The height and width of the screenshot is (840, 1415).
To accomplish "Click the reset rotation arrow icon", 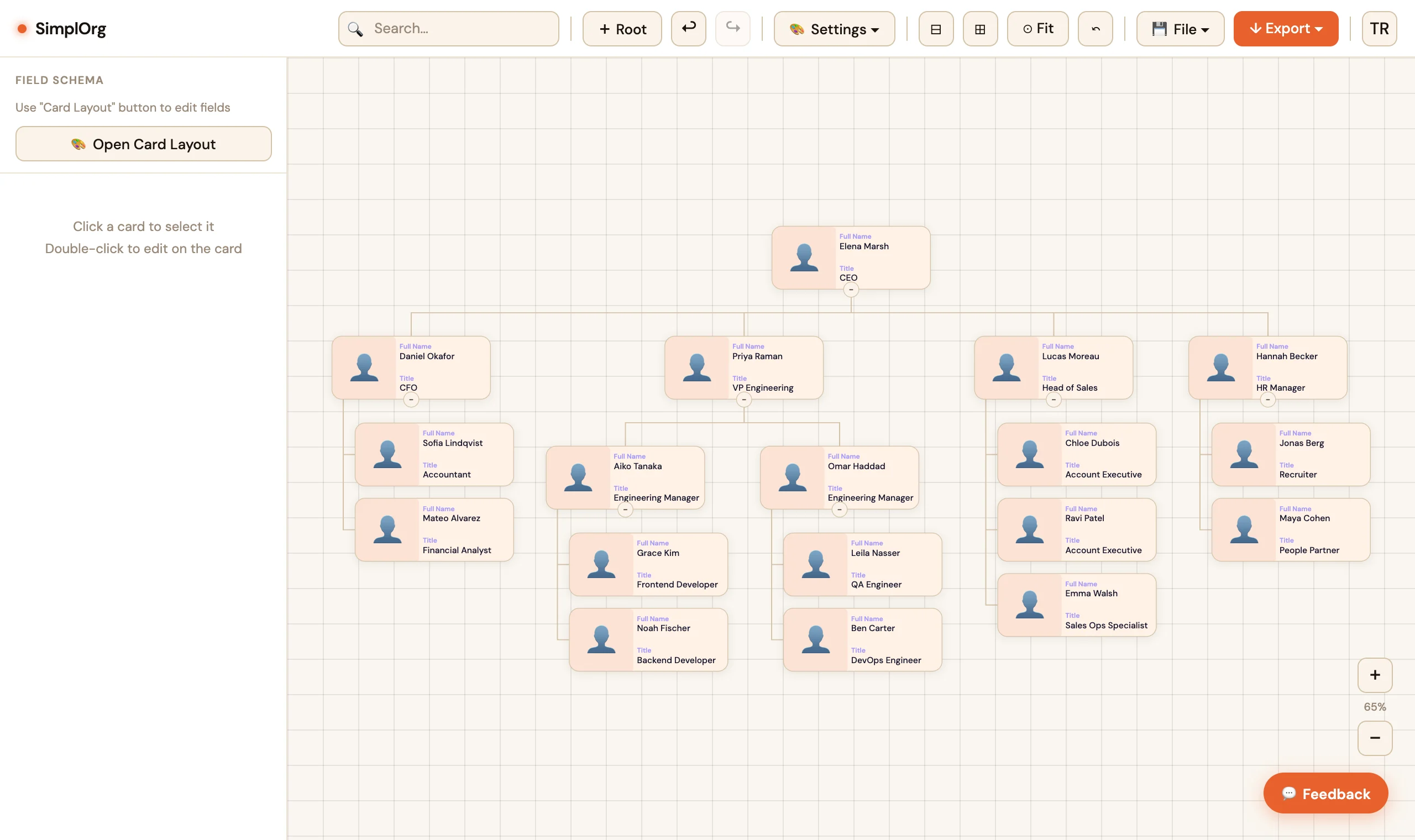I will (x=1095, y=28).
